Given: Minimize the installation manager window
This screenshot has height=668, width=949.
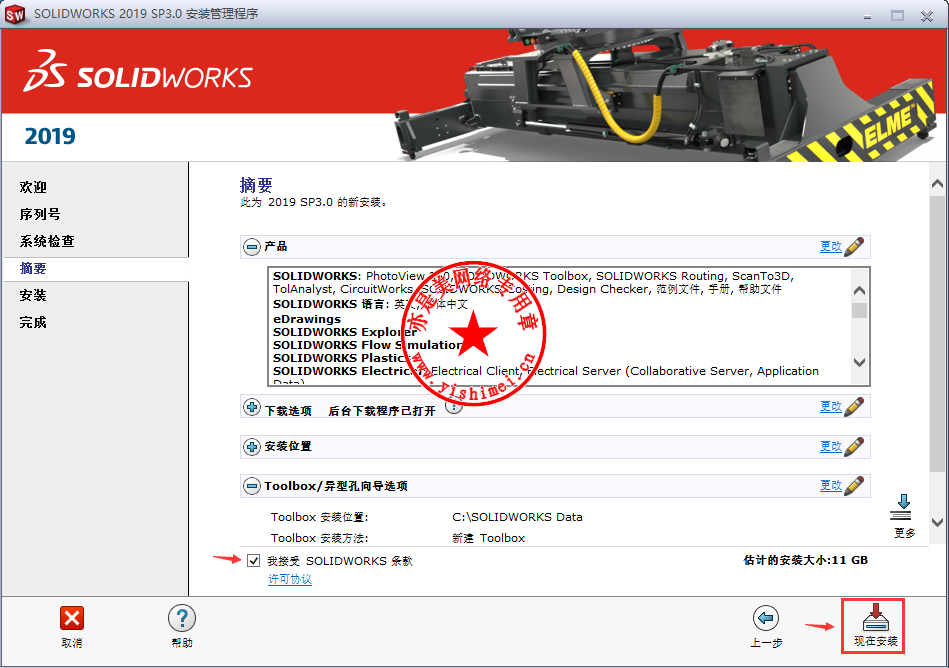Looking at the screenshot, I should [867, 16].
